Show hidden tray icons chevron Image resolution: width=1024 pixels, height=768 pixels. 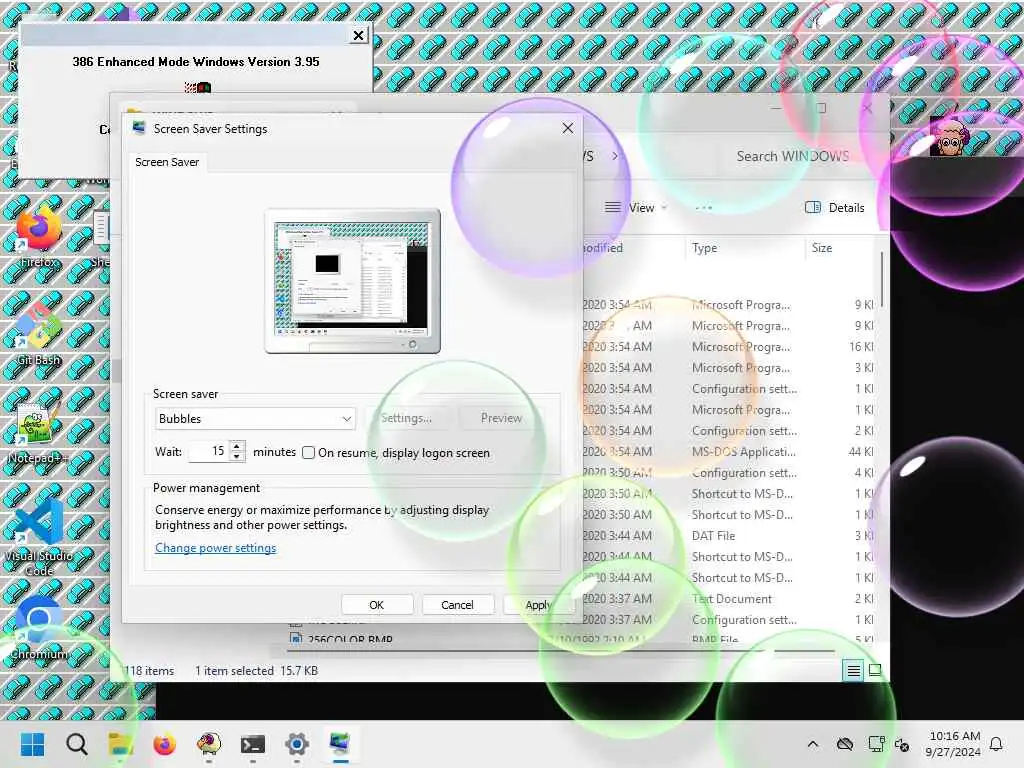(x=813, y=744)
